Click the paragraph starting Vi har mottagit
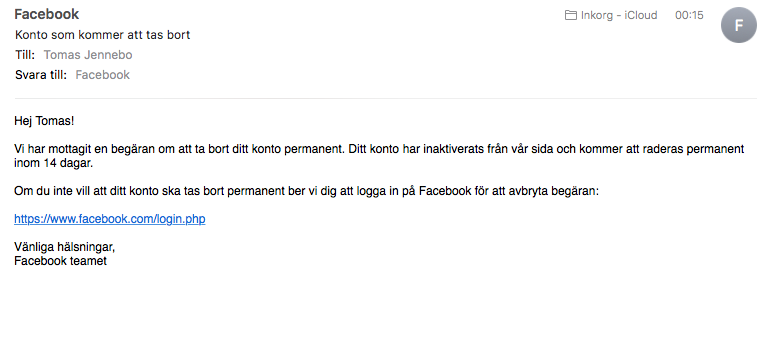Screen dimensions: 776x363 tap(379, 156)
